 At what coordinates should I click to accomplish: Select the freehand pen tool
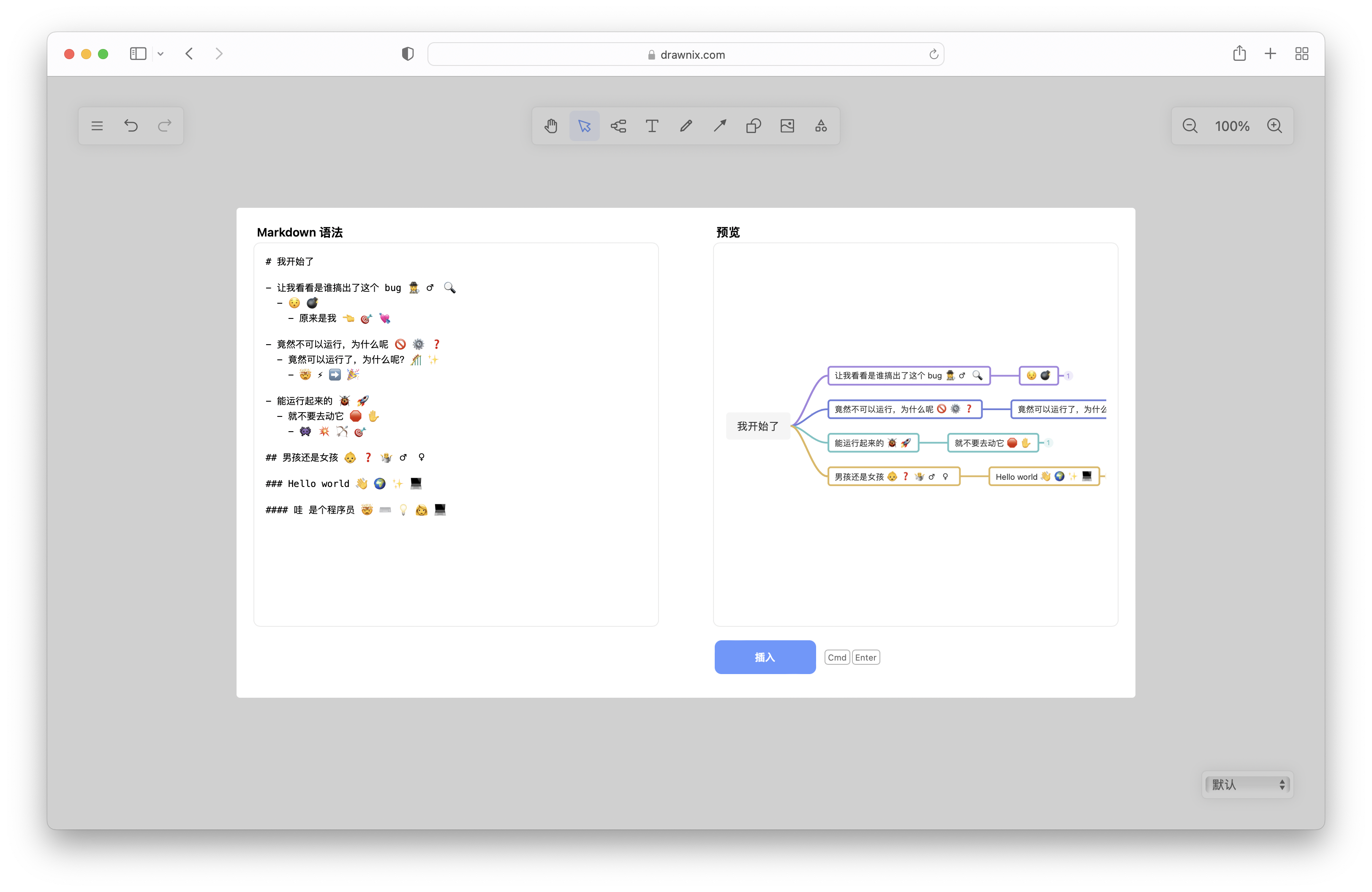686,125
